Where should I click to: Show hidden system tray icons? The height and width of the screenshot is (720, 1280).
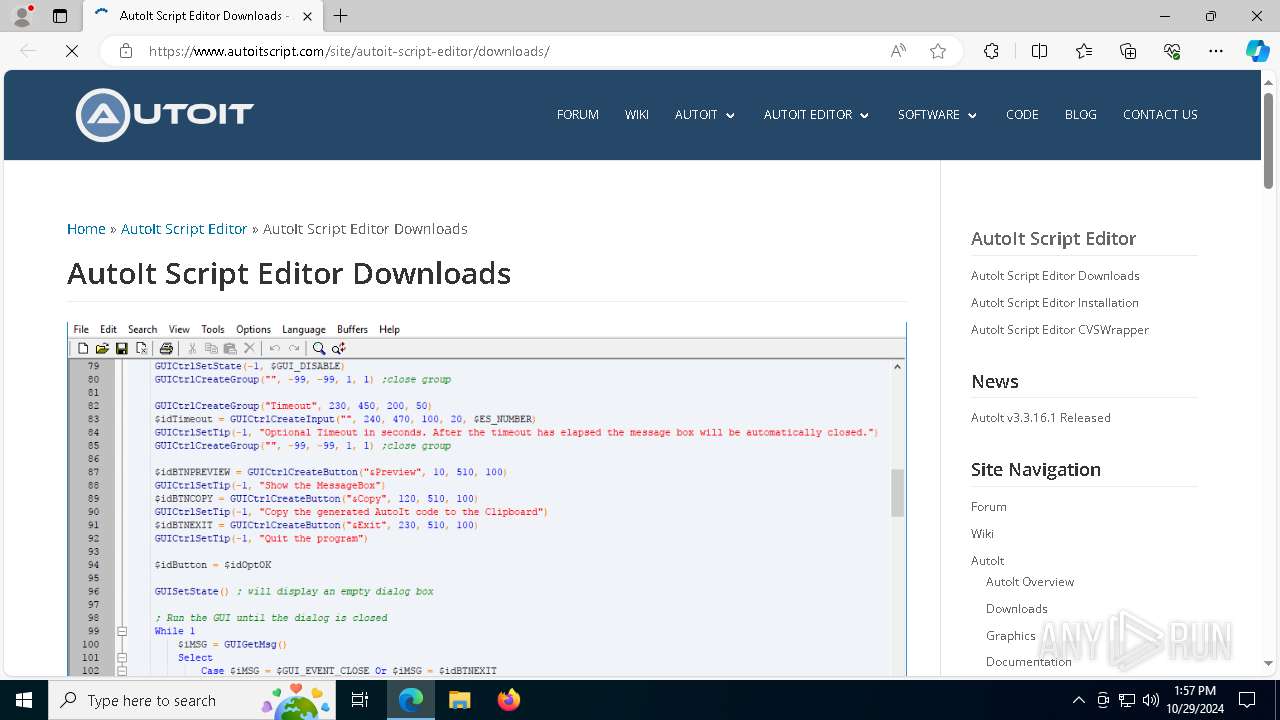coord(1078,700)
